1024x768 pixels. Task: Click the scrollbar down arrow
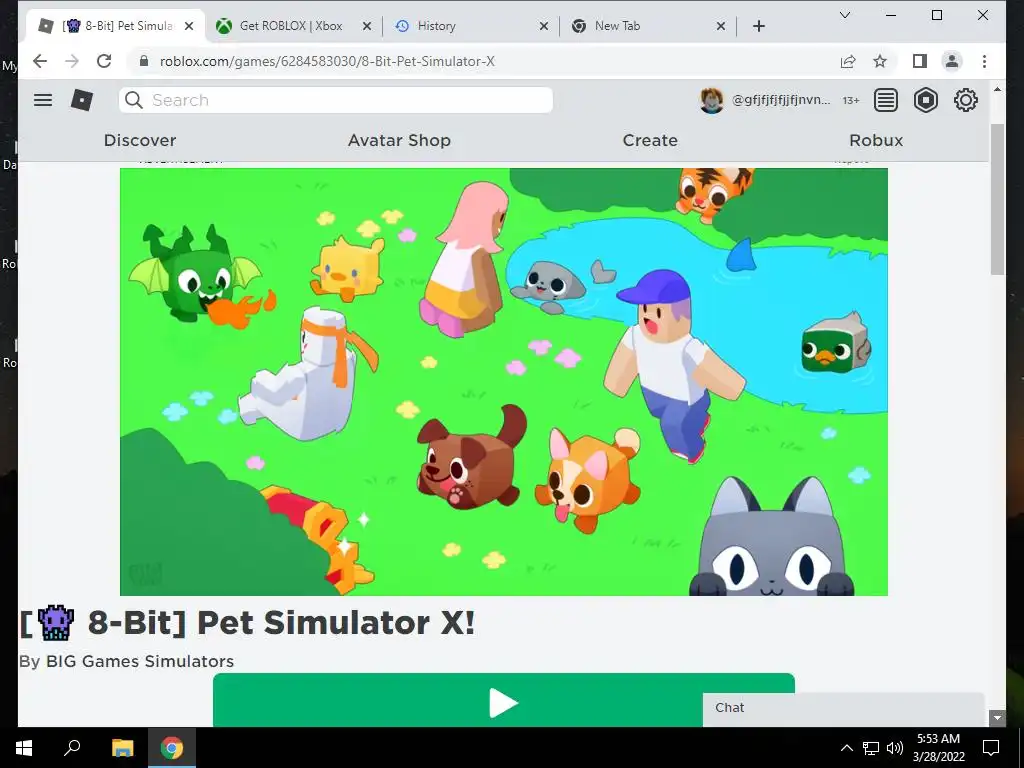997,718
